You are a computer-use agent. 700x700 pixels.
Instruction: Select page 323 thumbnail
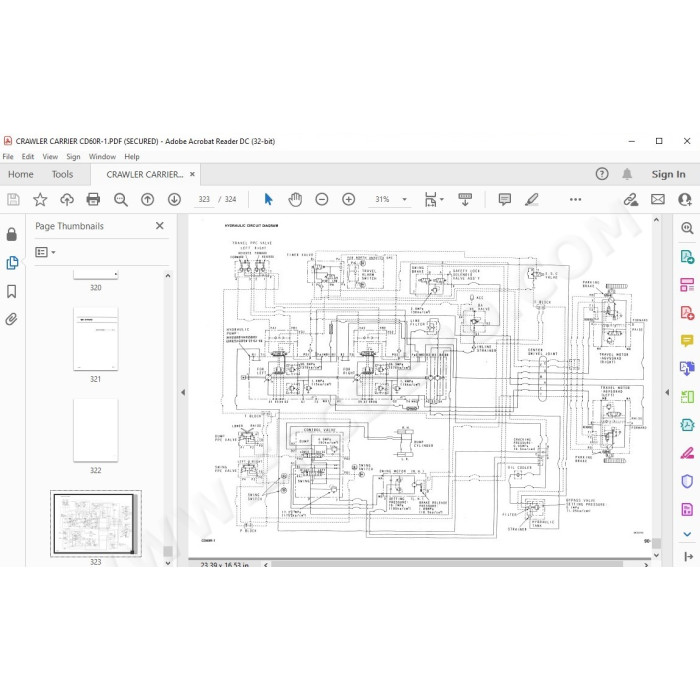pos(96,523)
